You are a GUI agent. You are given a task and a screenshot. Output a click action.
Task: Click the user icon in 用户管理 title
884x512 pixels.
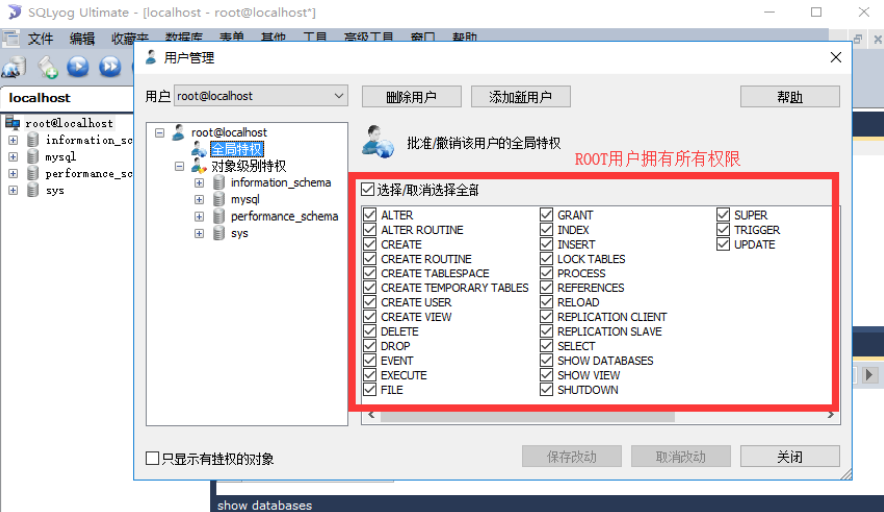151,58
